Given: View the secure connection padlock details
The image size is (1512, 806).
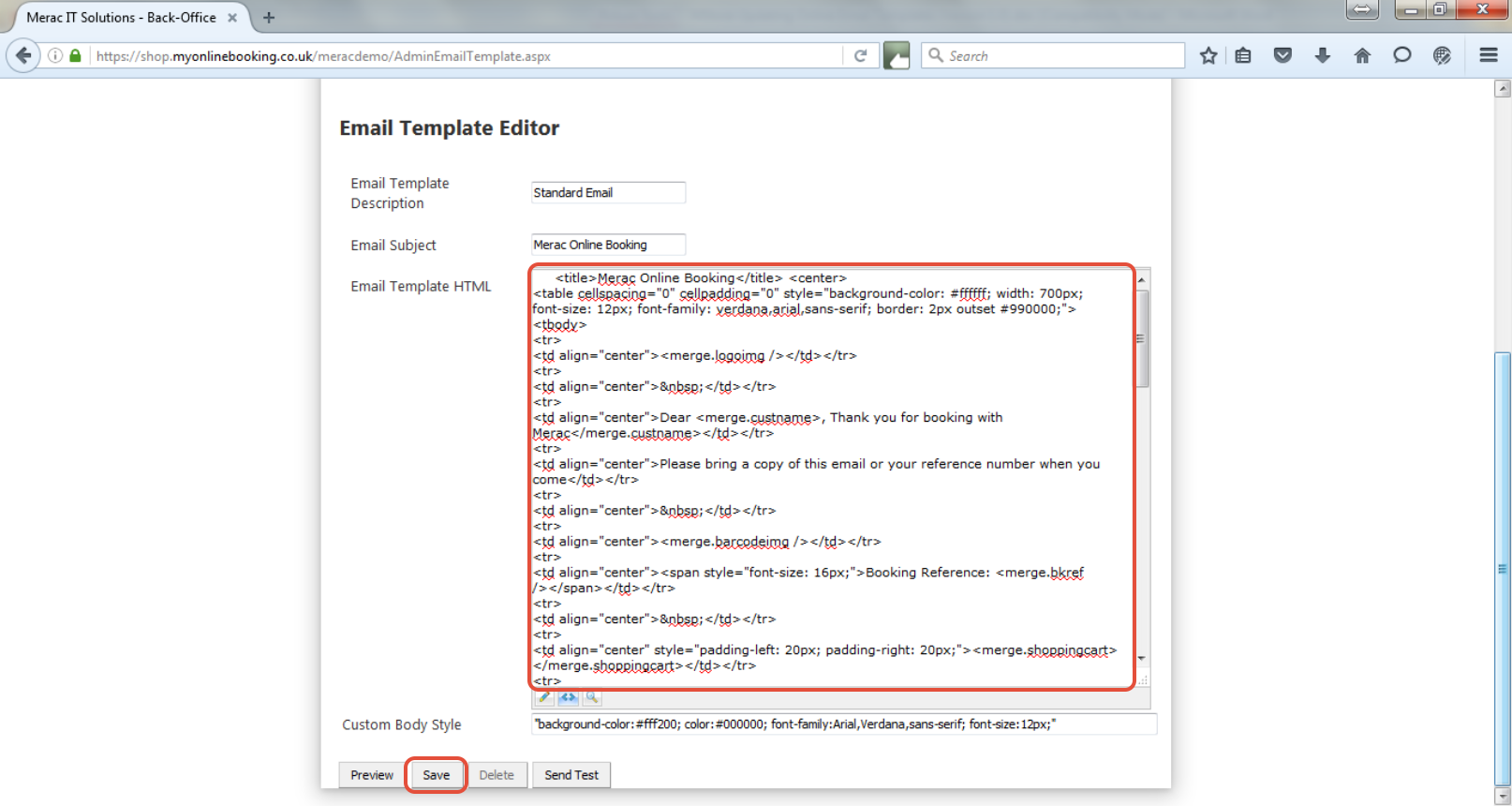Looking at the screenshot, I should coord(75,55).
